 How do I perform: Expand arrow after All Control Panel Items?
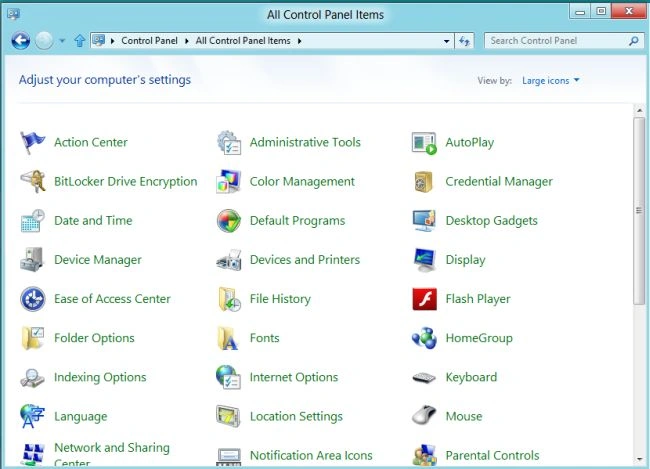(299, 41)
